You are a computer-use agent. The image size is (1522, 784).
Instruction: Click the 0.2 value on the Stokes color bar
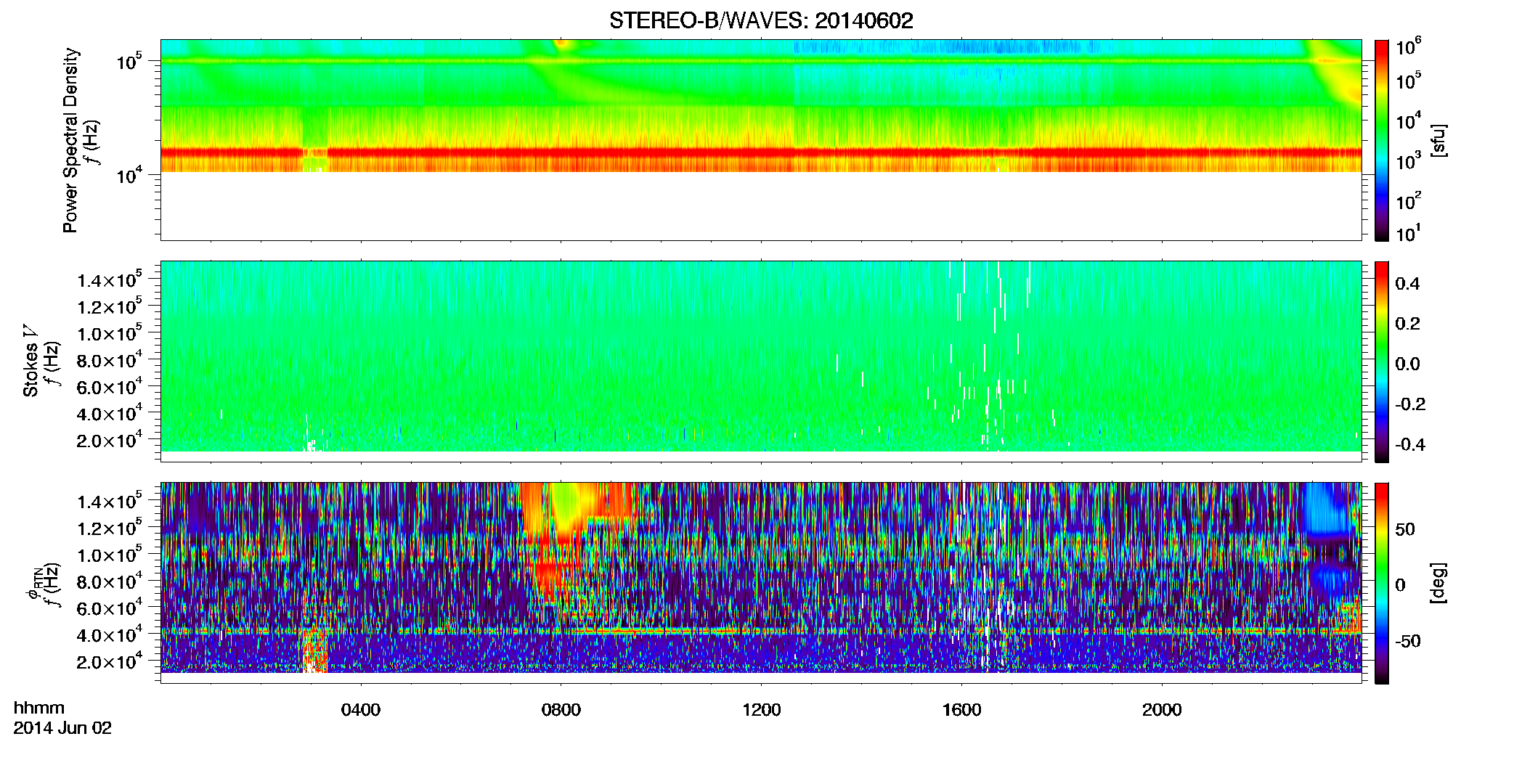(x=1407, y=324)
